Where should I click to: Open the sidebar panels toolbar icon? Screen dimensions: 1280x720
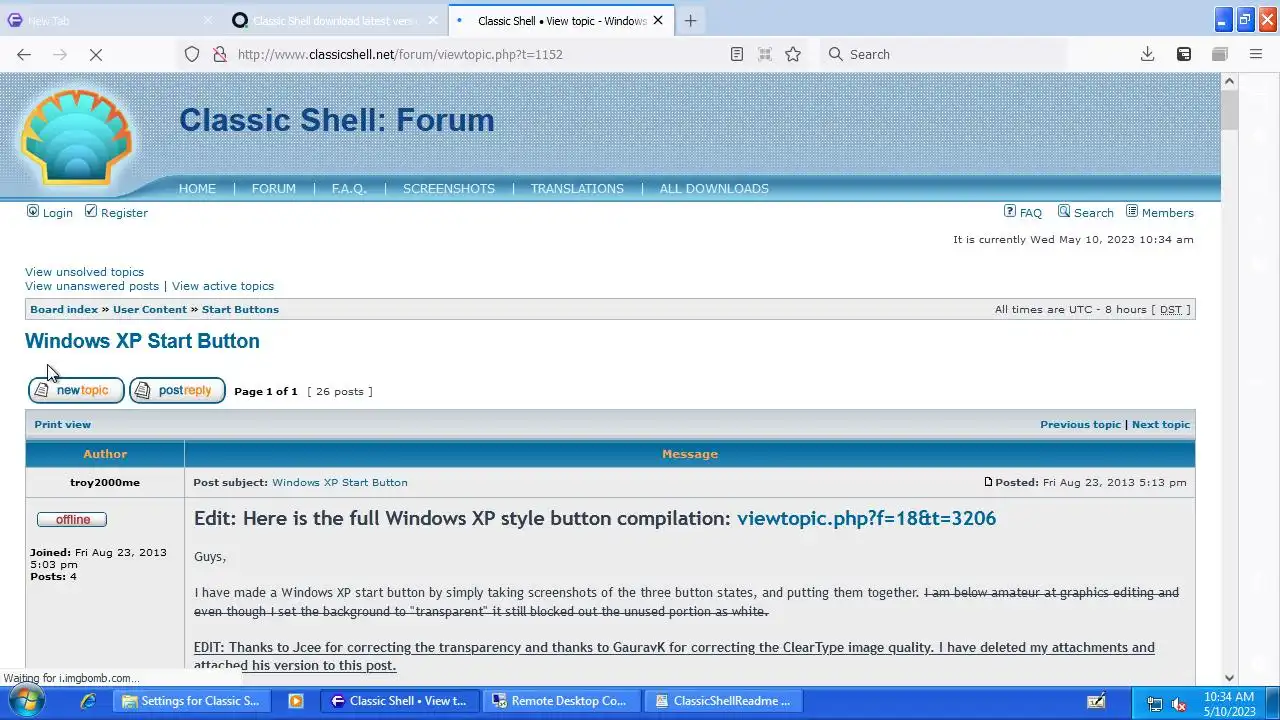click(x=1220, y=54)
